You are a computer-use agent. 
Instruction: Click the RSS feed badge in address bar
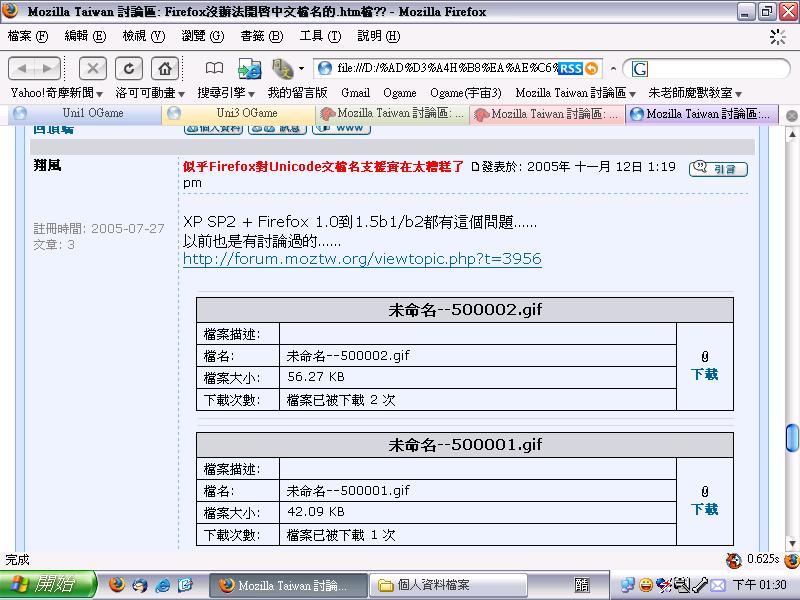pos(570,68)
